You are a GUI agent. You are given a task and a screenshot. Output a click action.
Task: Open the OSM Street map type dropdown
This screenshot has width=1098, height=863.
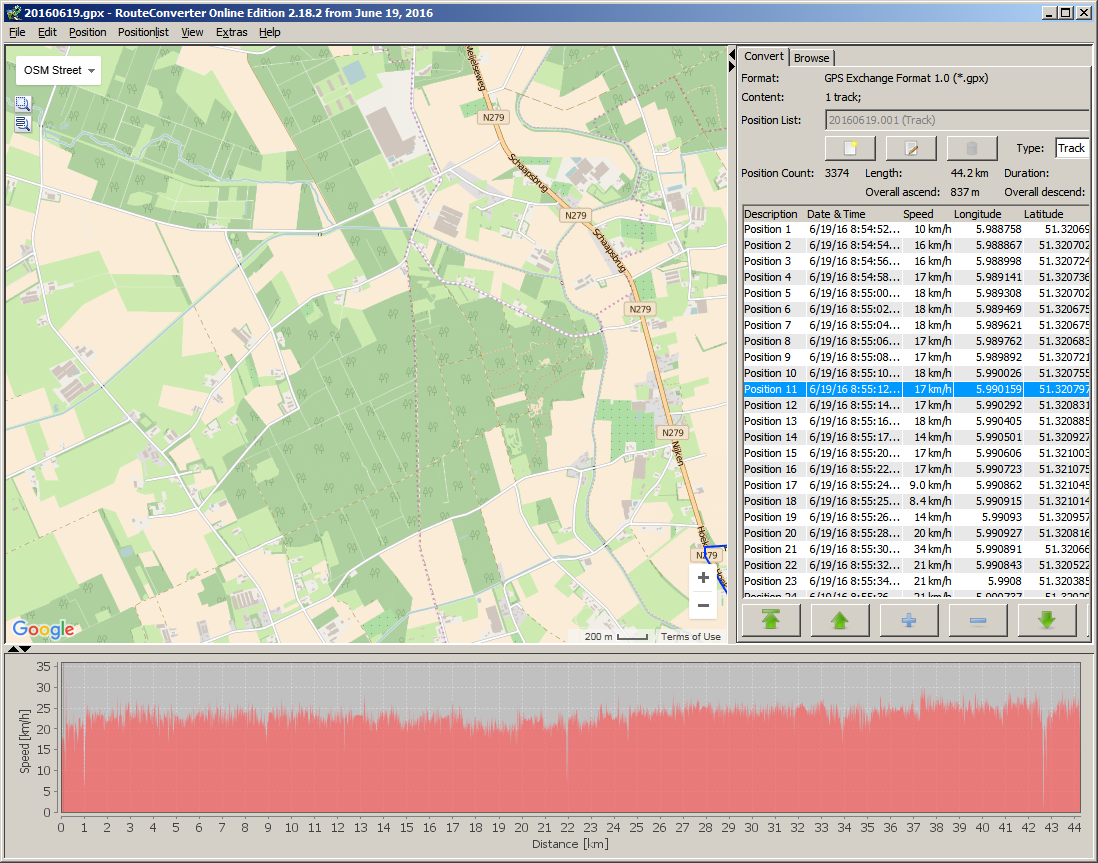(x=59, y=71)
